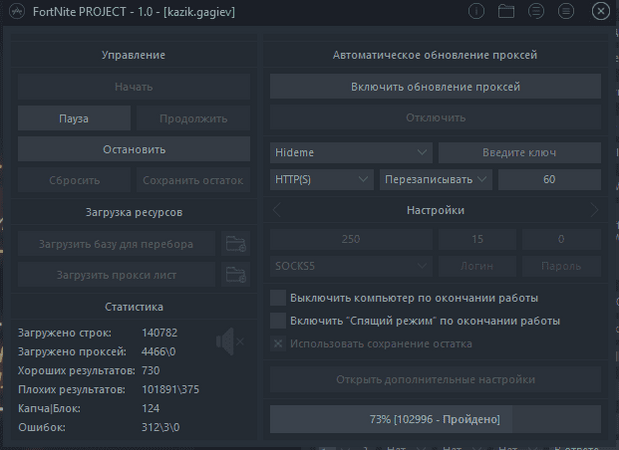619x450 pixels.
Task: Click the Загрузка ресурсов header
Action: [x=134, y=212]
